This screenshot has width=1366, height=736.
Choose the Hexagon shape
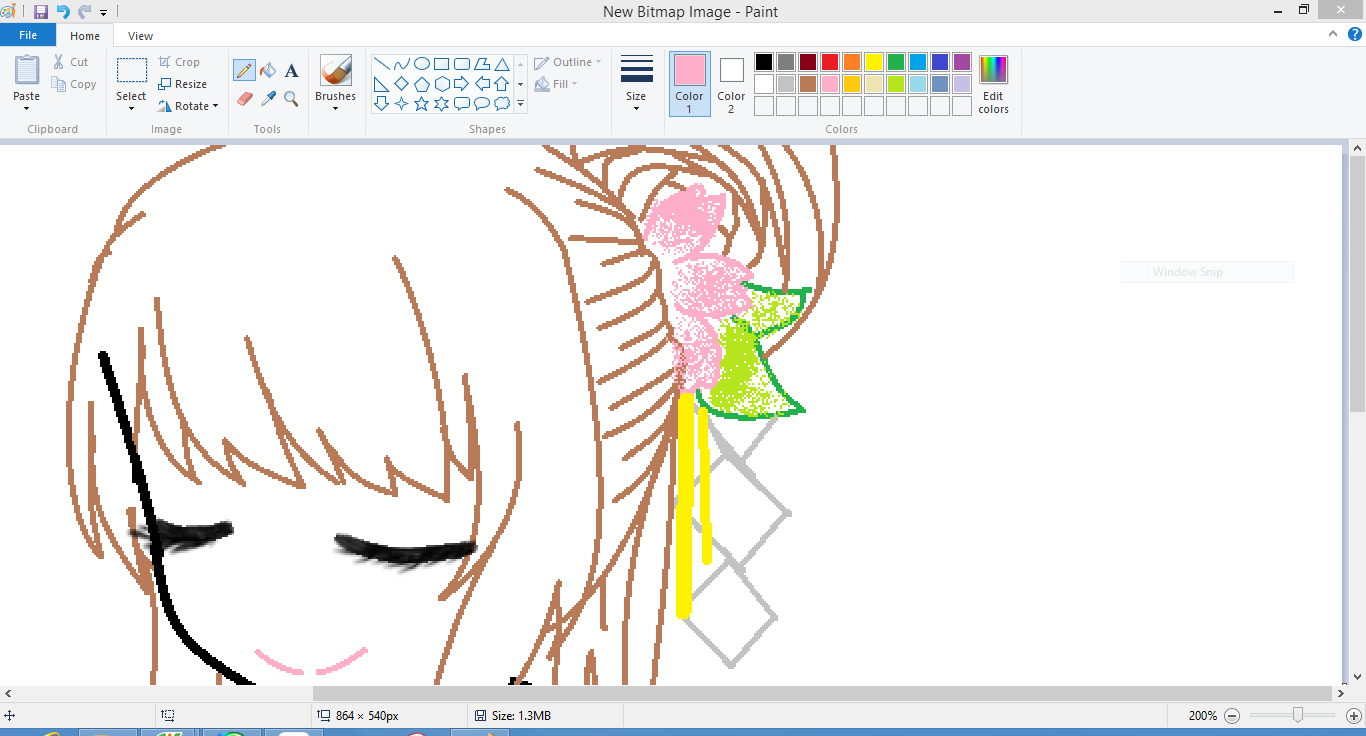click(441, 84)
